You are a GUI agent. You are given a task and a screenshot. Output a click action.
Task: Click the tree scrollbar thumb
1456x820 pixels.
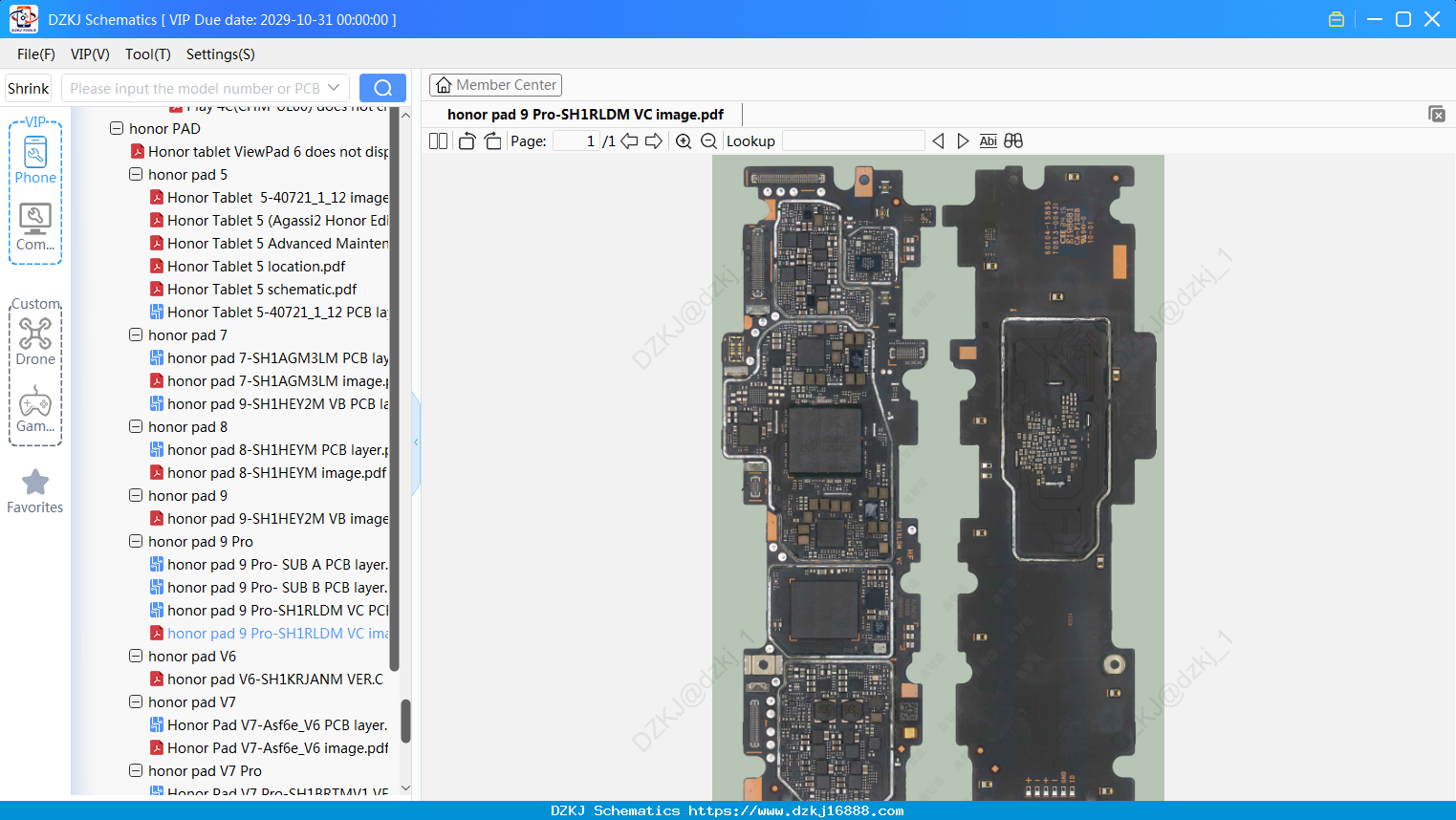coord(405,721)
